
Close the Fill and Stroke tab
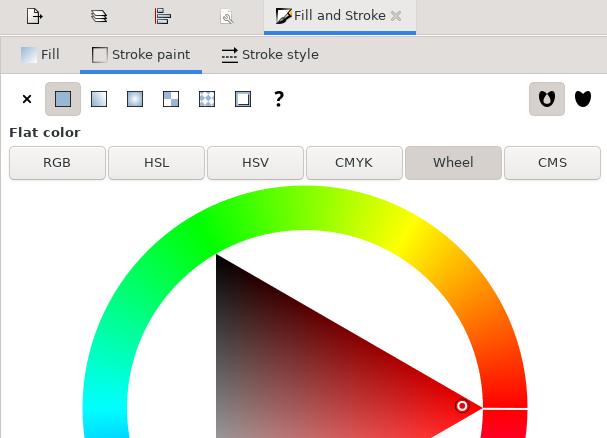(397, 16)
